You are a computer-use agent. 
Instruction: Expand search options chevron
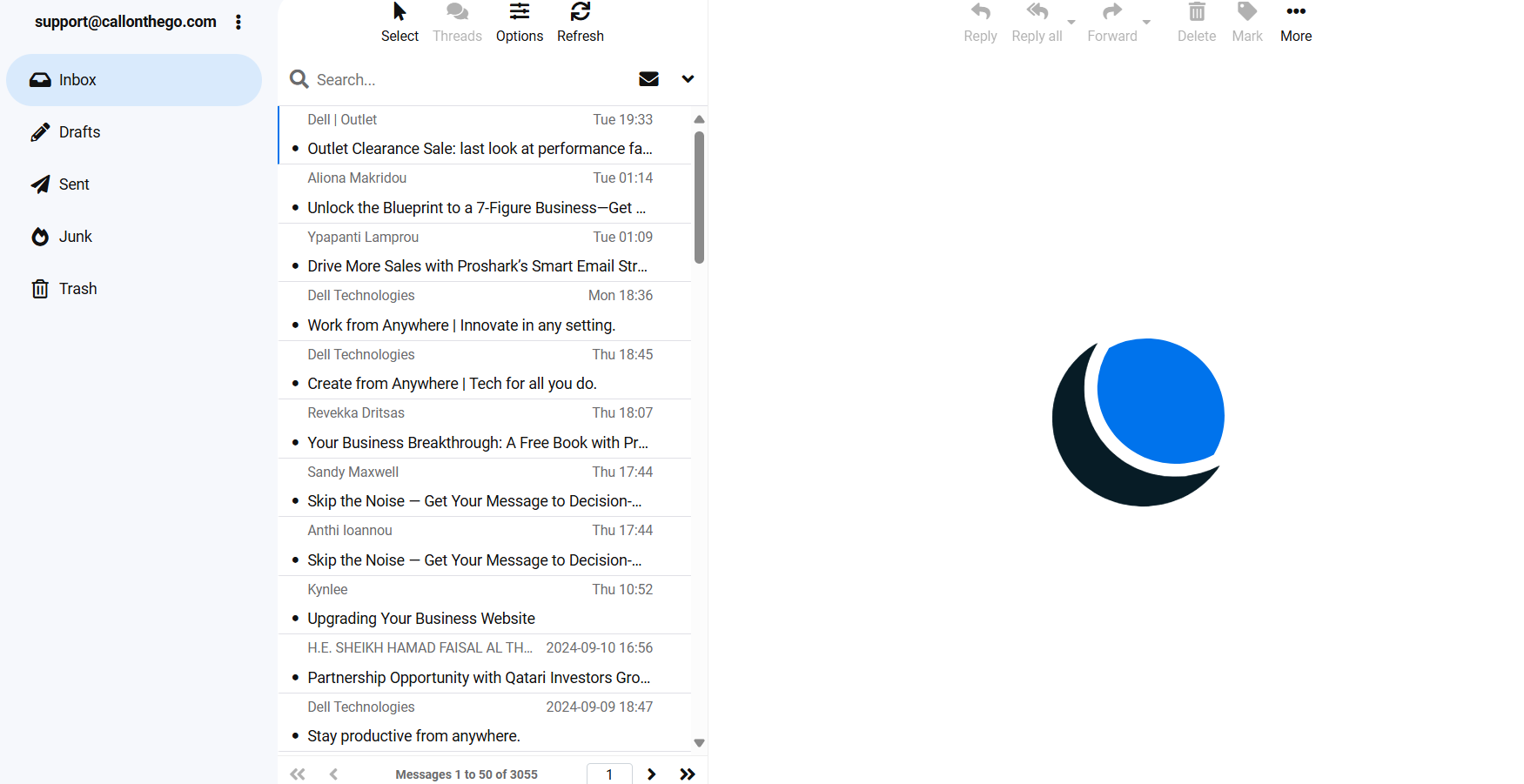click(x=688, y=79)
